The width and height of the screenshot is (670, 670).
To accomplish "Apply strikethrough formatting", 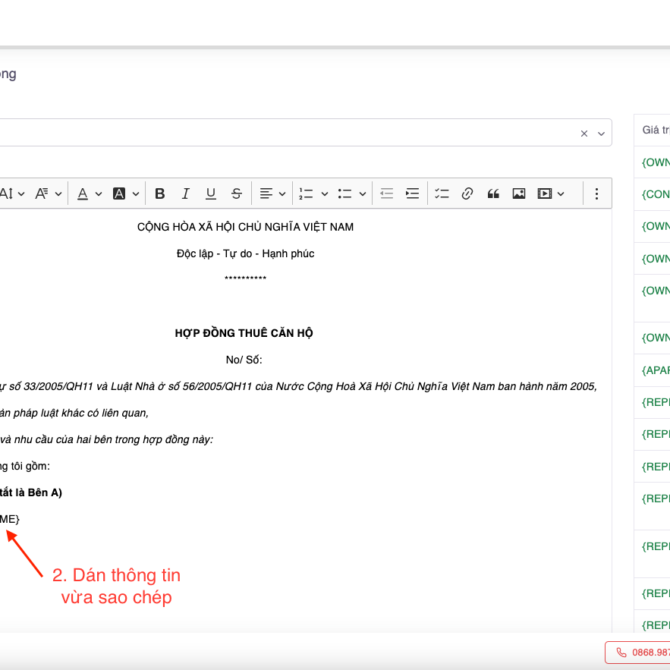I will coord(237,194).
